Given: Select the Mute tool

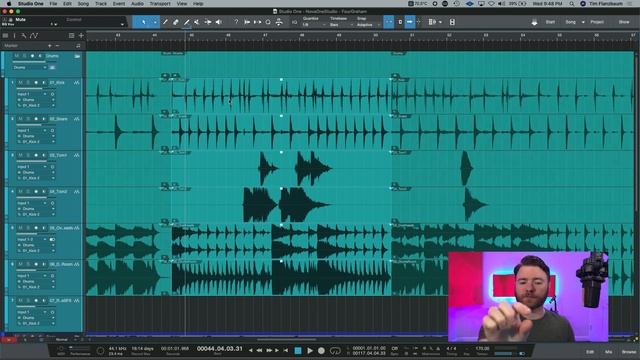Looking at the screenshot, I should [197, 22].
